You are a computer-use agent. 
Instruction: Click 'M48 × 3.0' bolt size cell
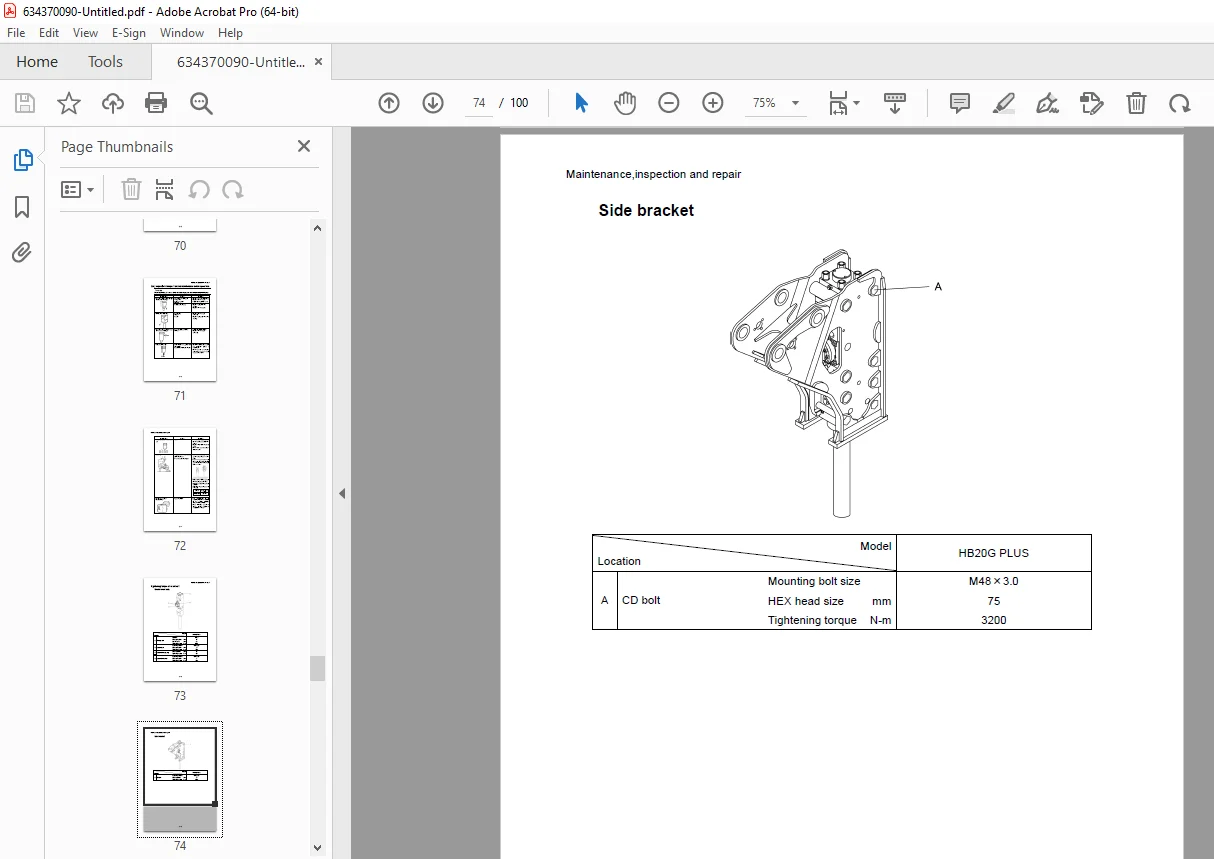[993, 581]
